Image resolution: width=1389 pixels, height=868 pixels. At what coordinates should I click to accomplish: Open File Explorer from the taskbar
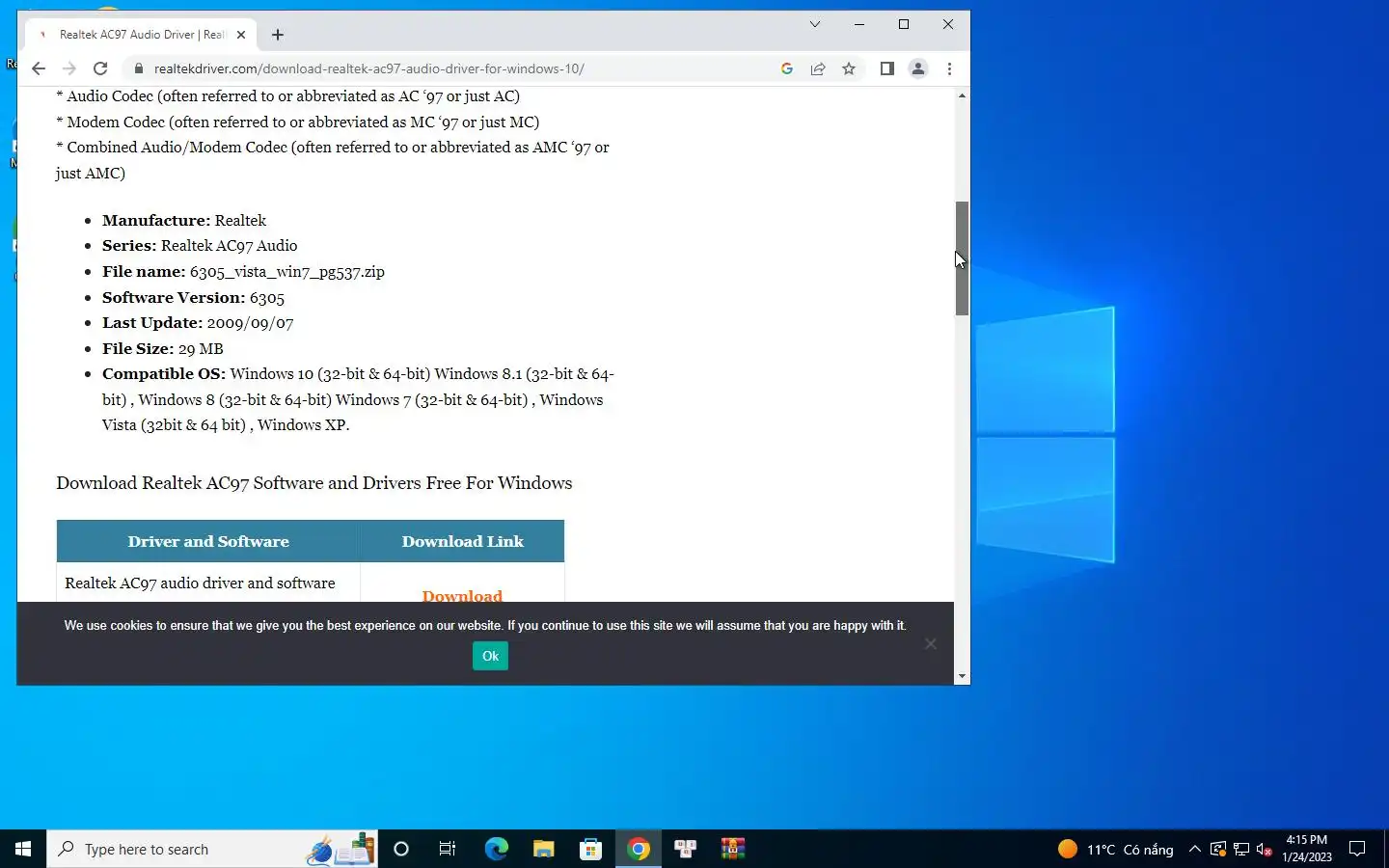544,849
